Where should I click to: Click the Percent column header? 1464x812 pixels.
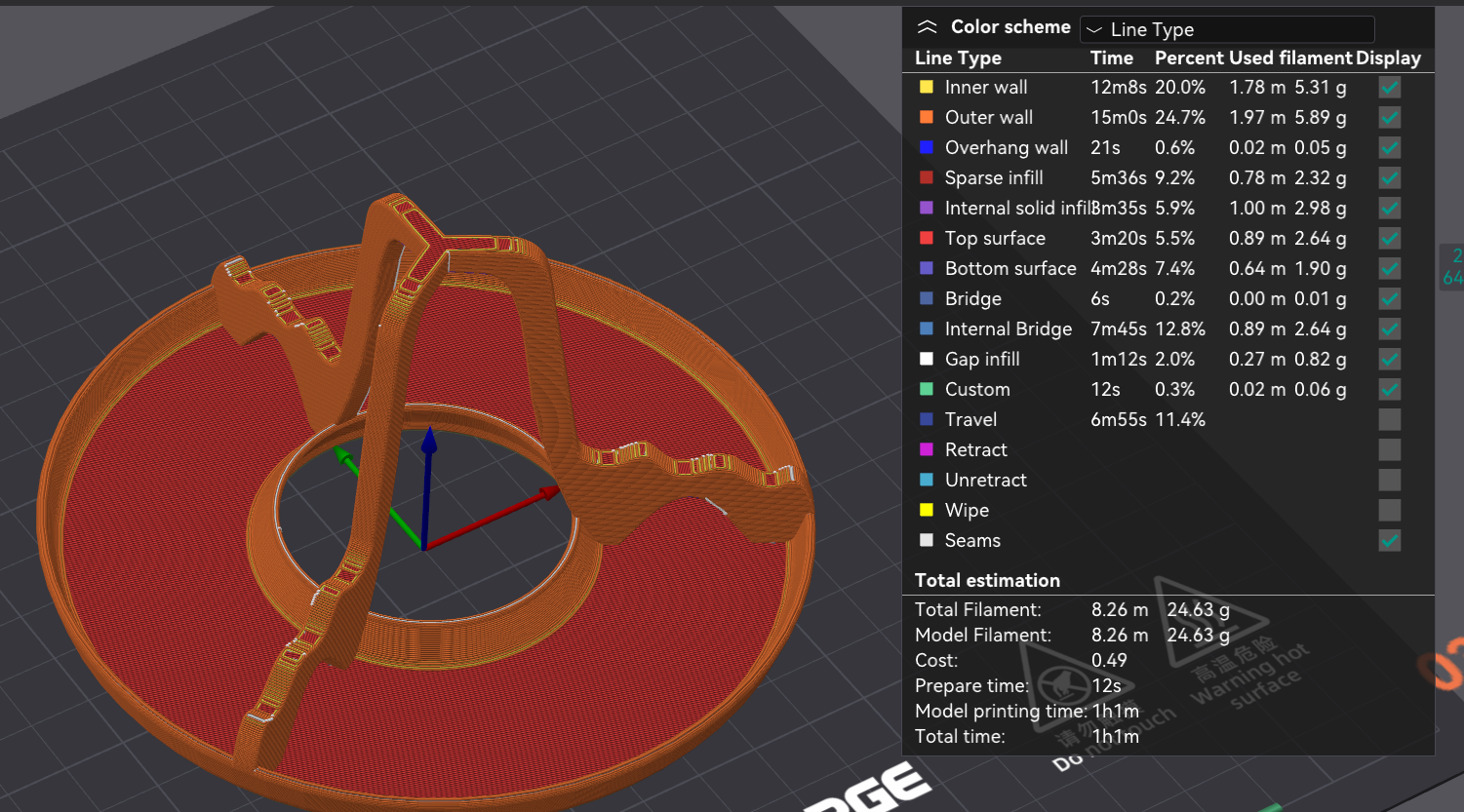[1189, 58]
